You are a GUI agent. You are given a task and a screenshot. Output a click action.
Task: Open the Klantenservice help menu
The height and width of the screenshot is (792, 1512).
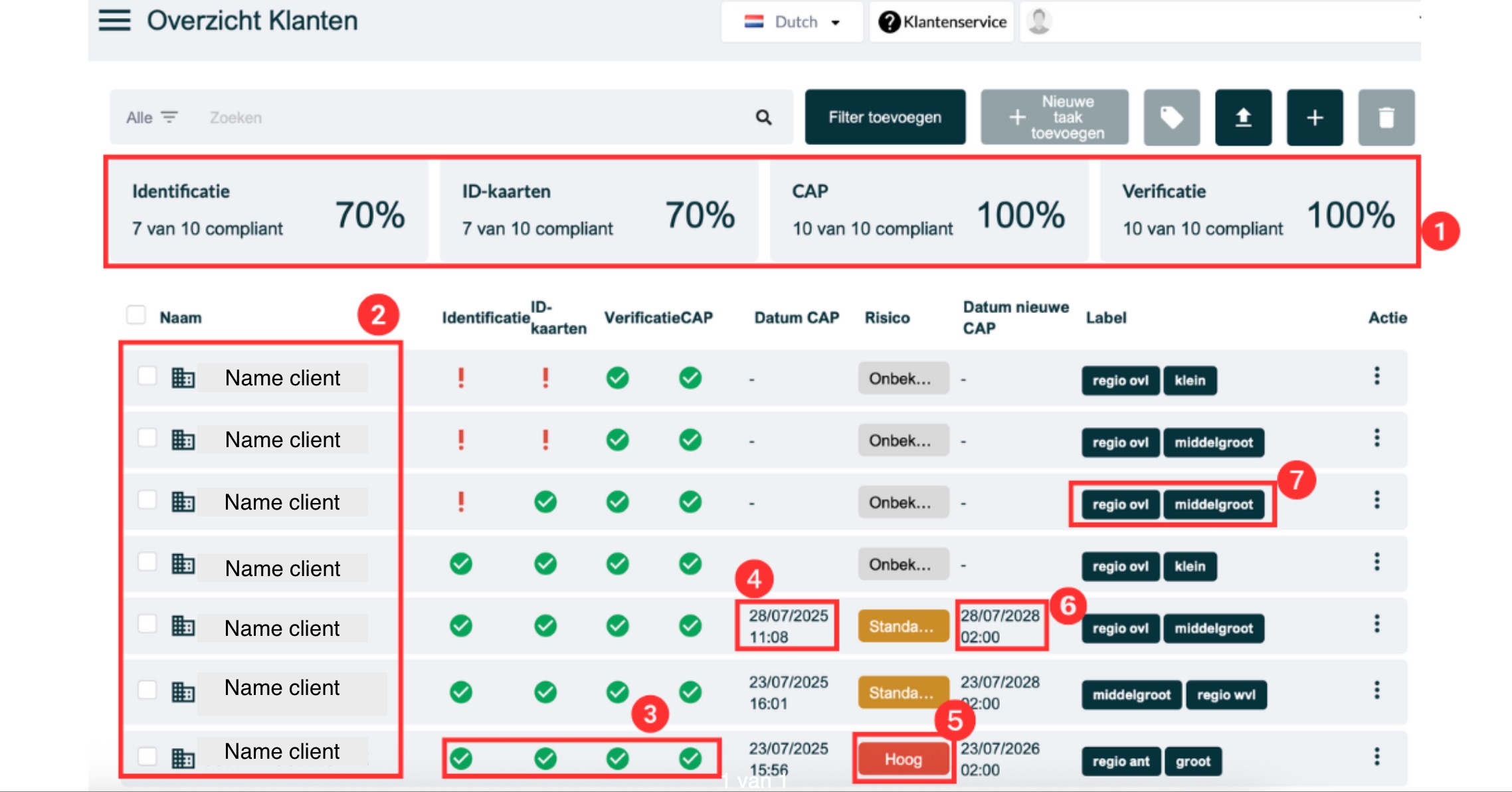coord(942,22)
